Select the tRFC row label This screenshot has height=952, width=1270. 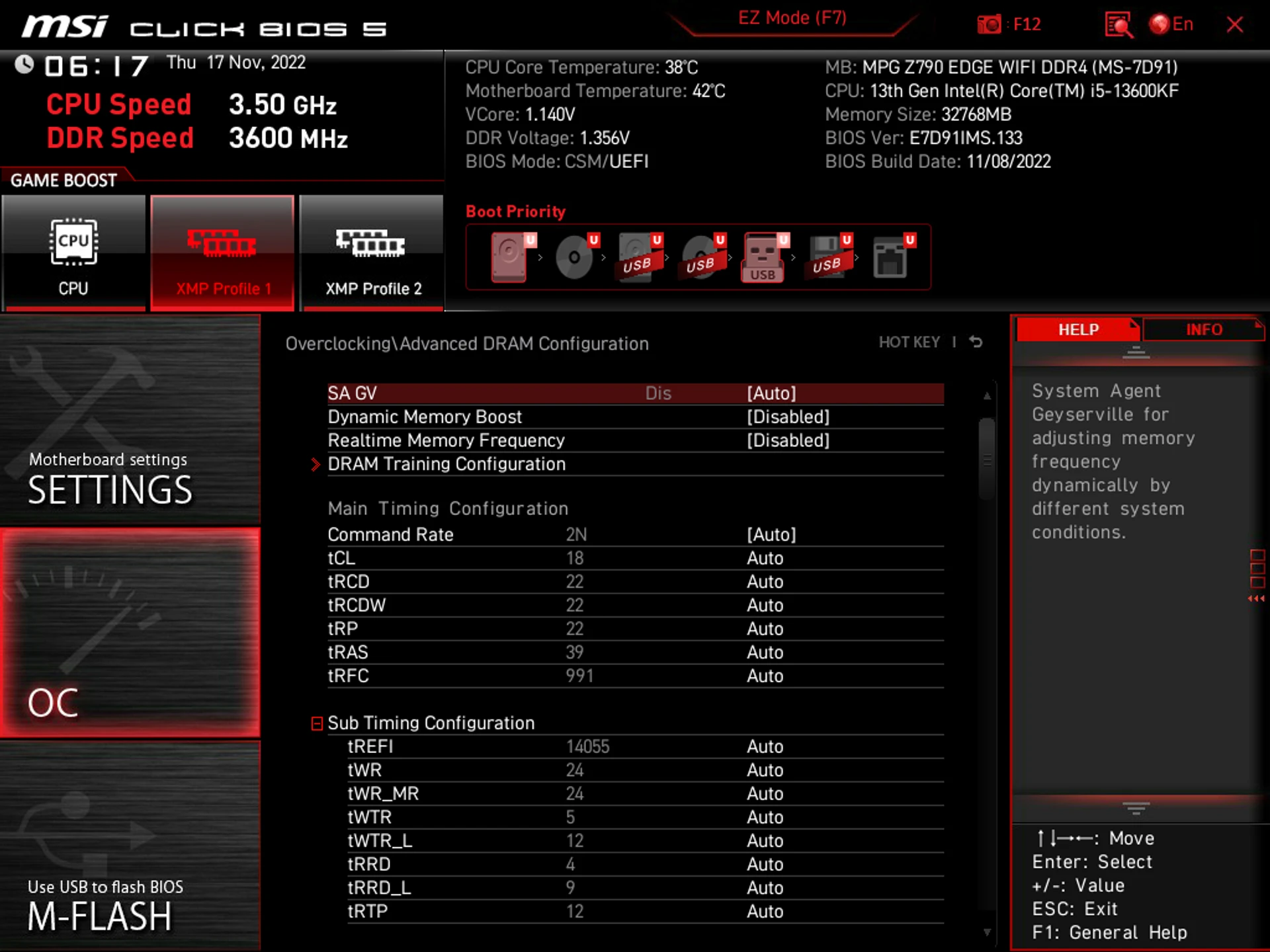pos(348,676)
